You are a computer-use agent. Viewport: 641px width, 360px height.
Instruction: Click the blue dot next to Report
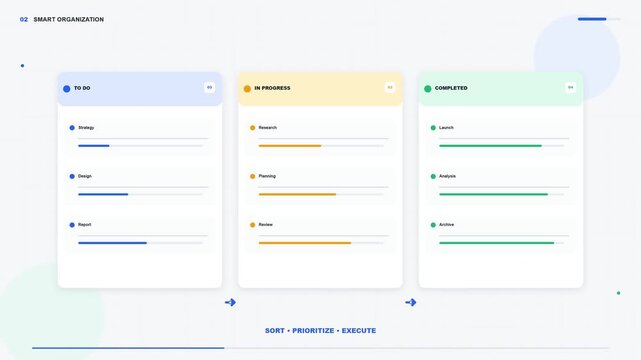(x=72, y=225)
